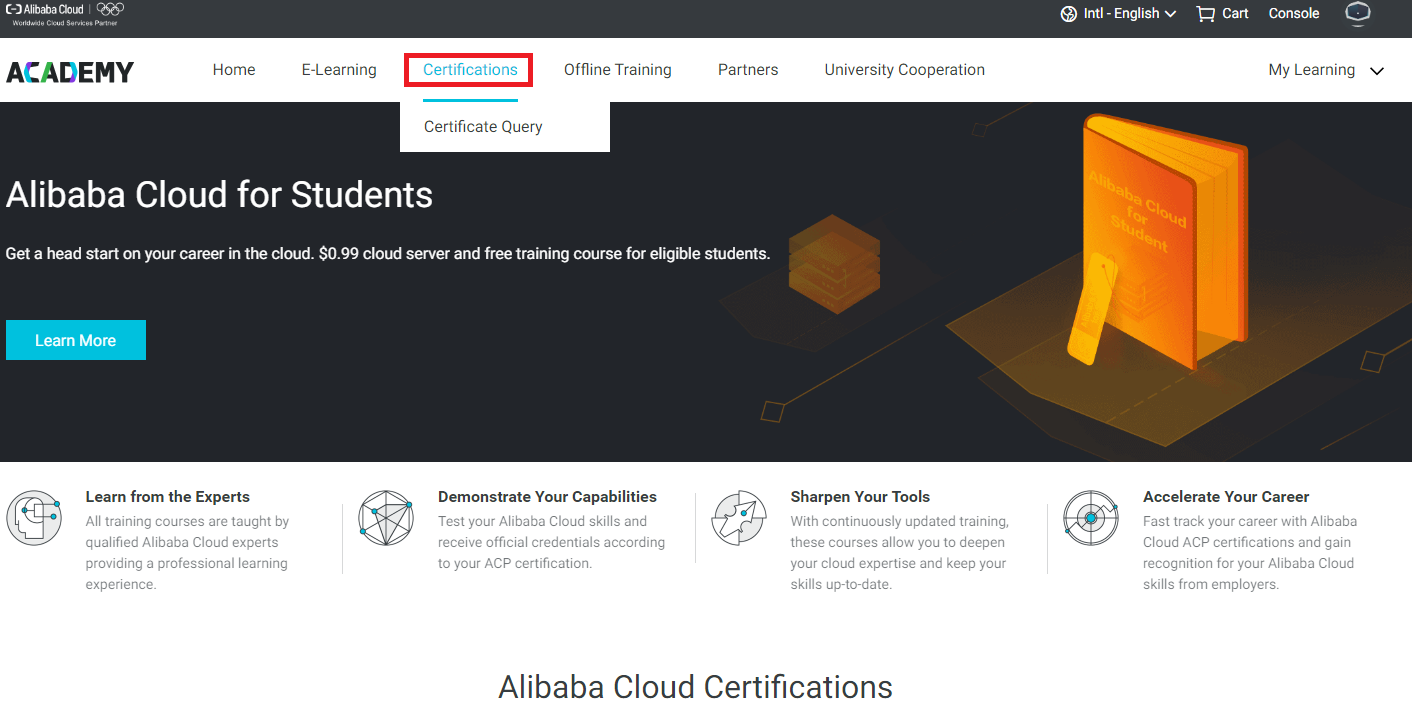Screen dimensions: 1412x712
Task: Click the globe language icon
Action: pos(1068,13)
